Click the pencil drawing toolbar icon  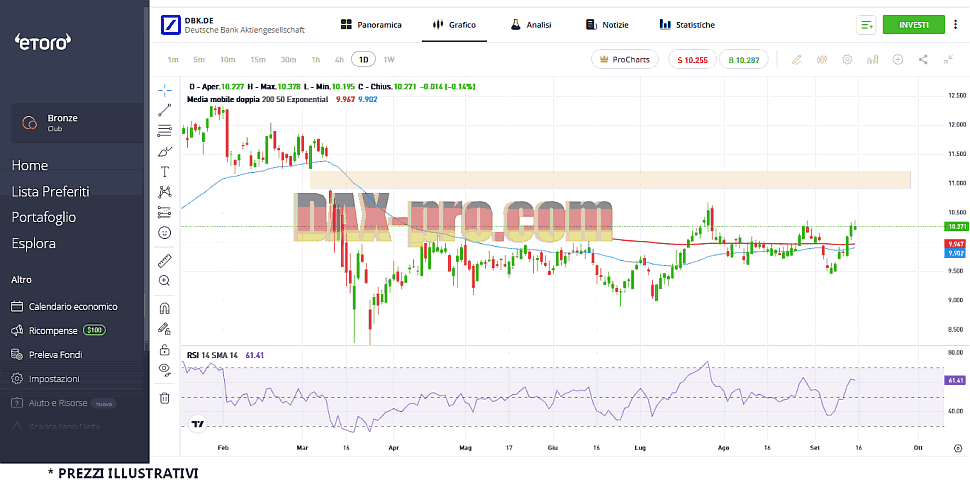(796, 59)
